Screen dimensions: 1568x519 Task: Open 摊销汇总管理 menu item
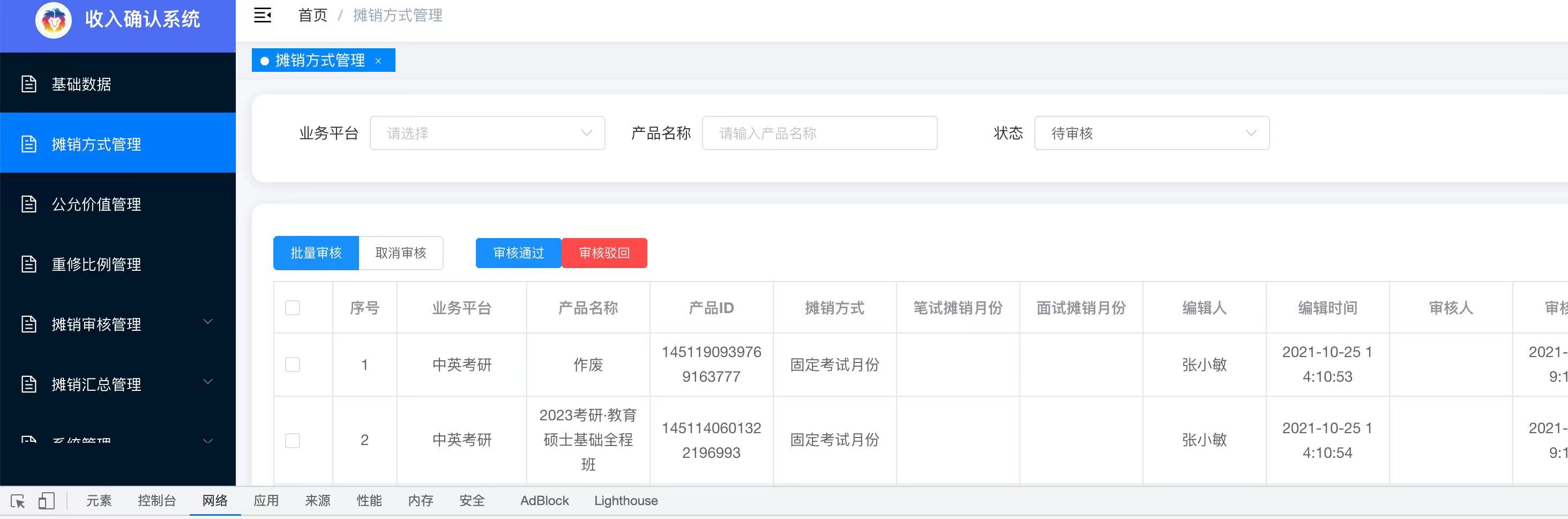(117, 384)
